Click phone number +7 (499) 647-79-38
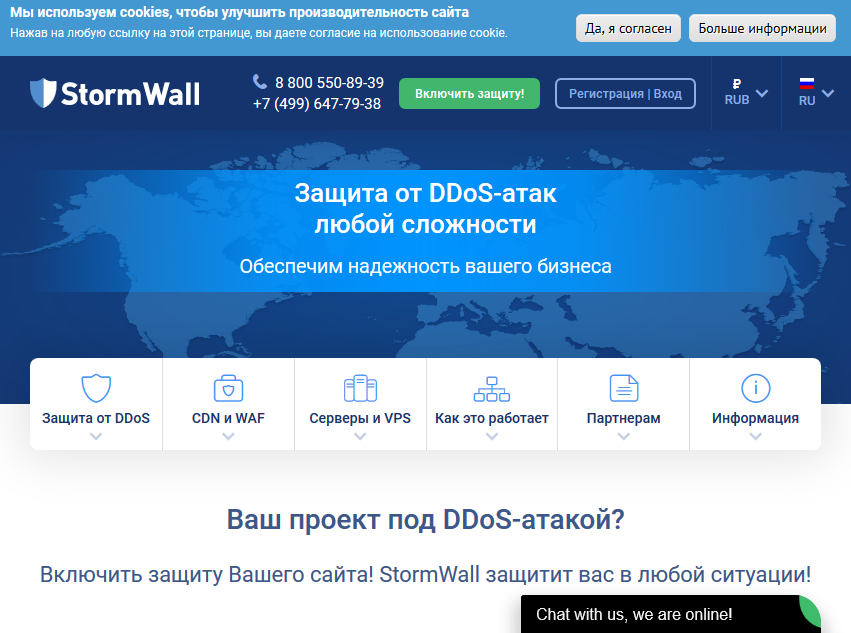This screenshot has height=633, width=851. [x=317, y=104]
